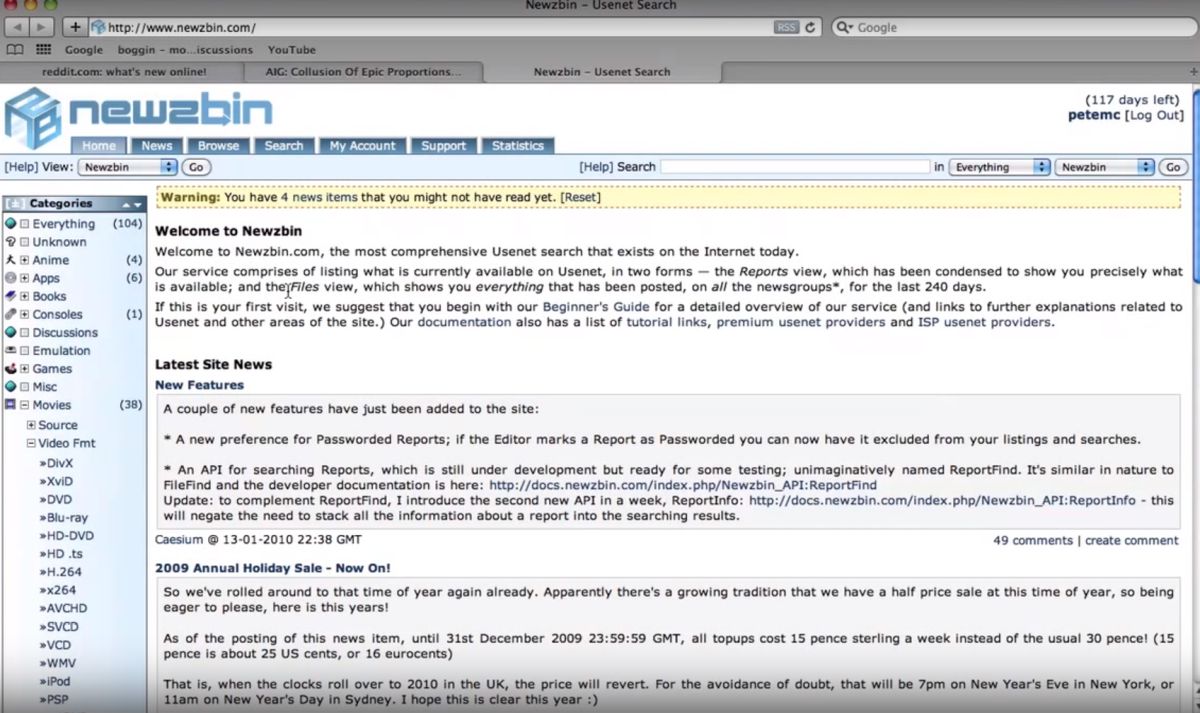Click the Newzbin favicon in the address bar
The height and width of the screenshot is (713, 1200).
click(98, 27)
